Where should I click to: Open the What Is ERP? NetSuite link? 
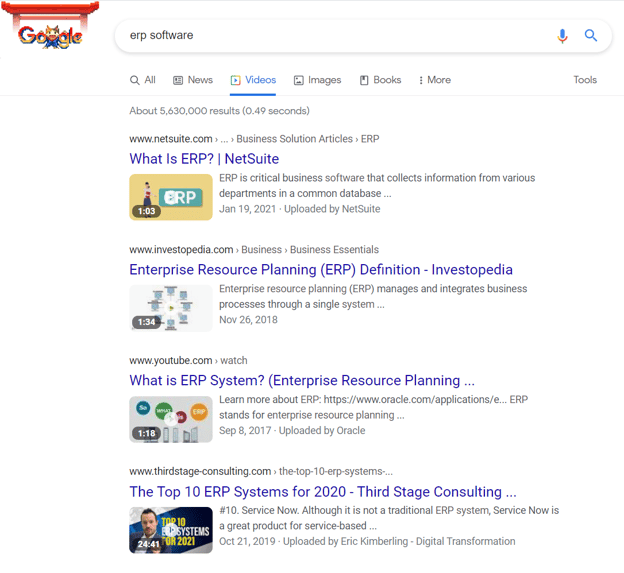coord(204,159)
